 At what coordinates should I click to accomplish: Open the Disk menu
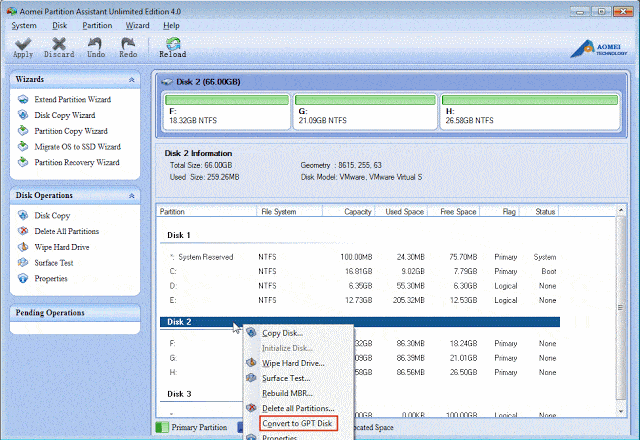(60, 26)
